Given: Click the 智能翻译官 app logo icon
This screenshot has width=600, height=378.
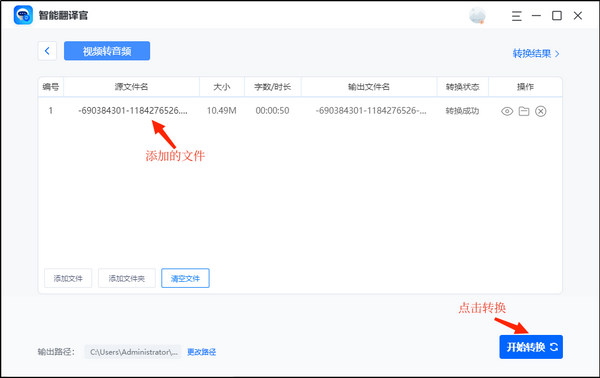Looking at the screenshot, I should coord(23,15).
